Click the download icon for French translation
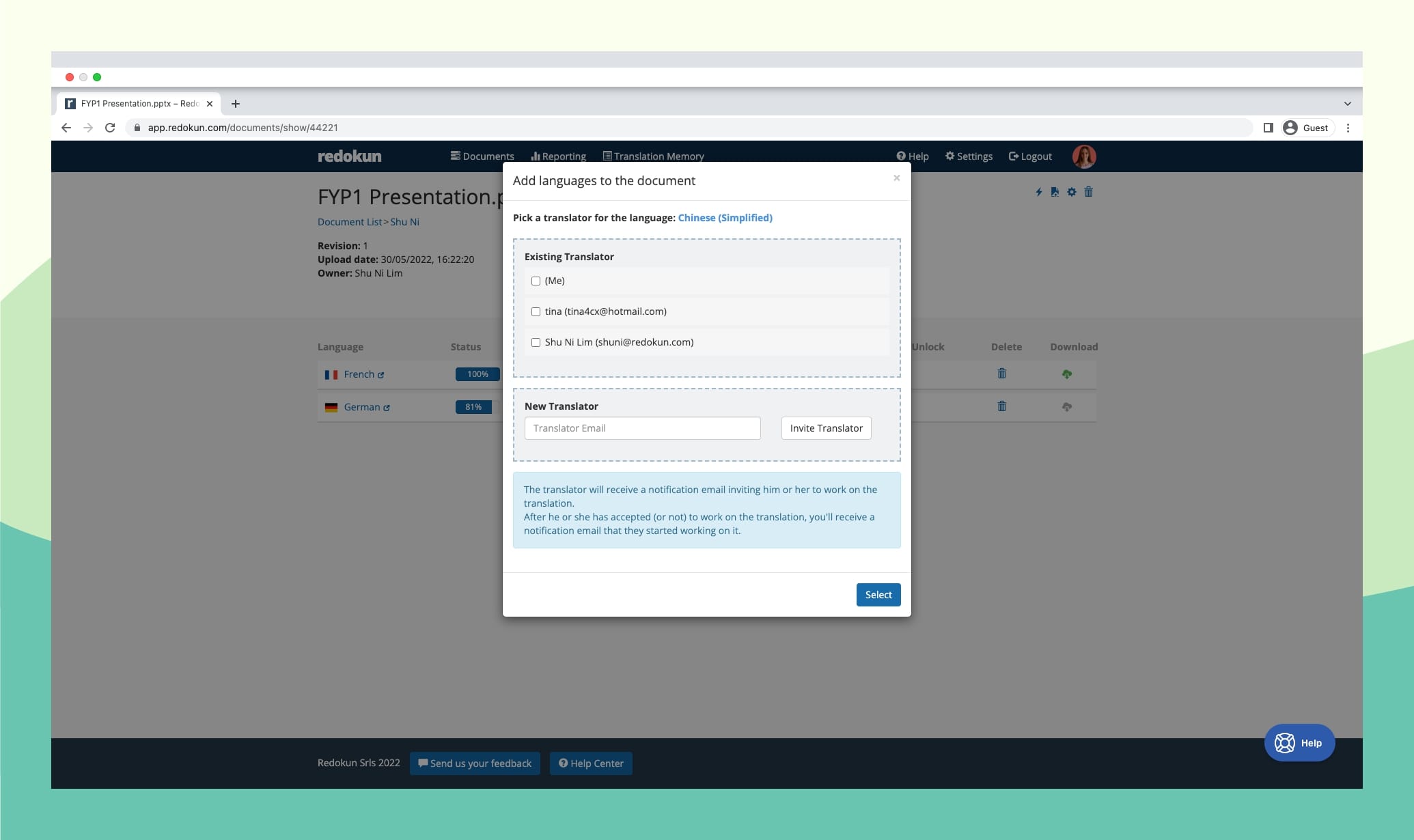 pos(1067,374)
